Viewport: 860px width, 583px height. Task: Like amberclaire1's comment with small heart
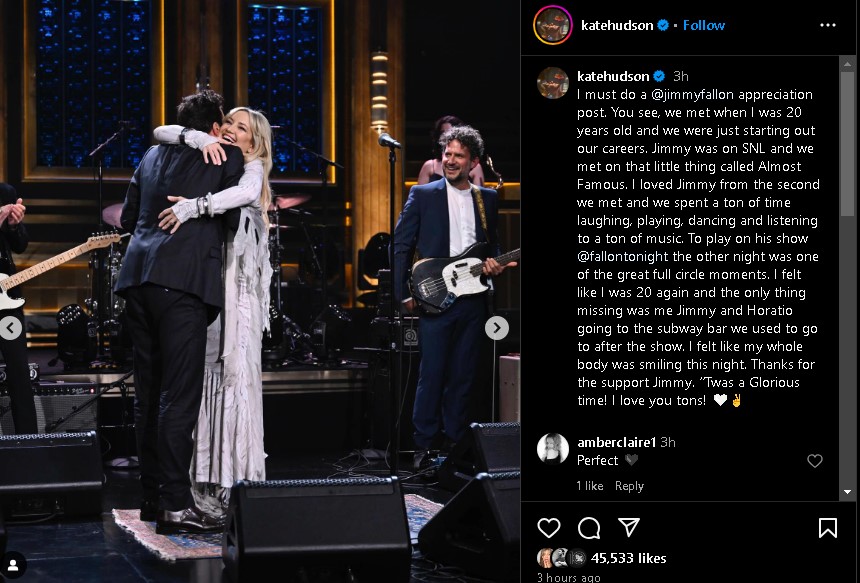pyautogui.click(x=814, y=461)
